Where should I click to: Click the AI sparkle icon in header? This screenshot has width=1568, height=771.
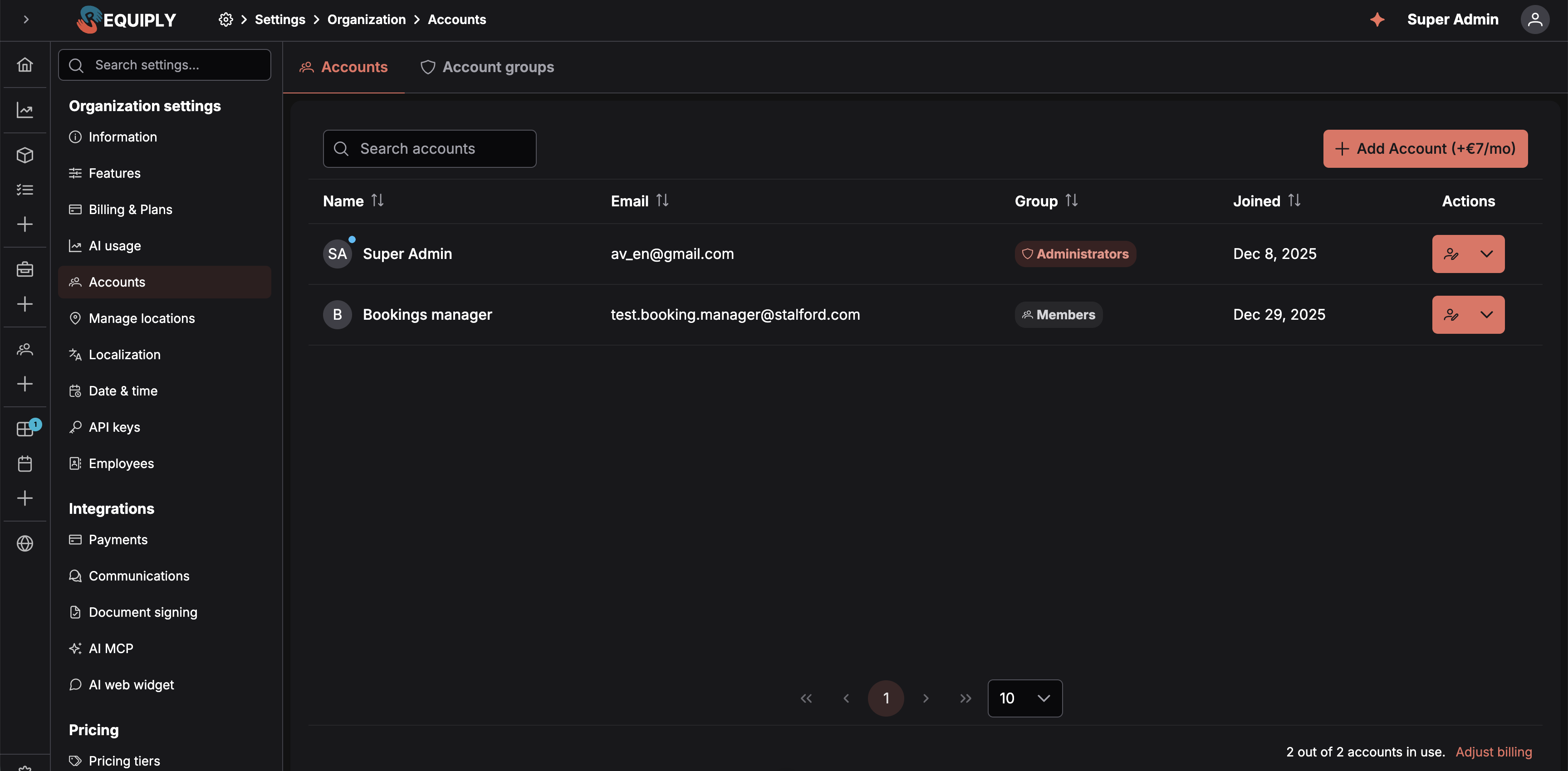coord(1377,20)
